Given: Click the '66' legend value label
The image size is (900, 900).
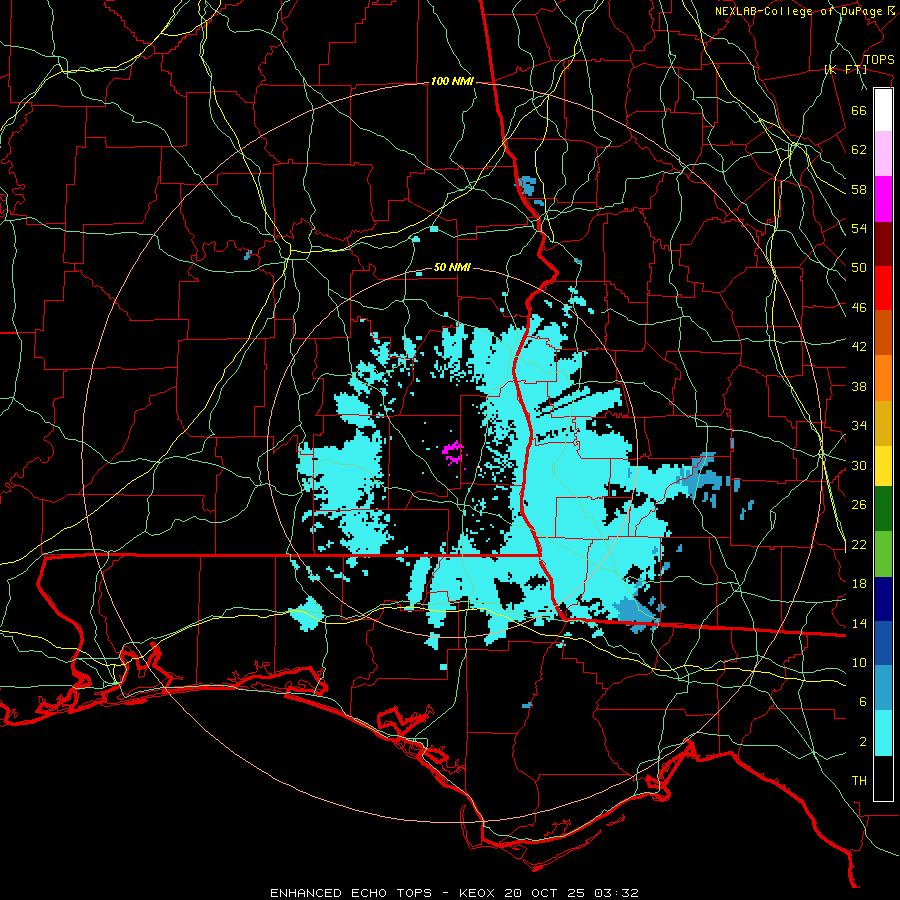Looking at the screenshot, I should [x=859, y=110].
